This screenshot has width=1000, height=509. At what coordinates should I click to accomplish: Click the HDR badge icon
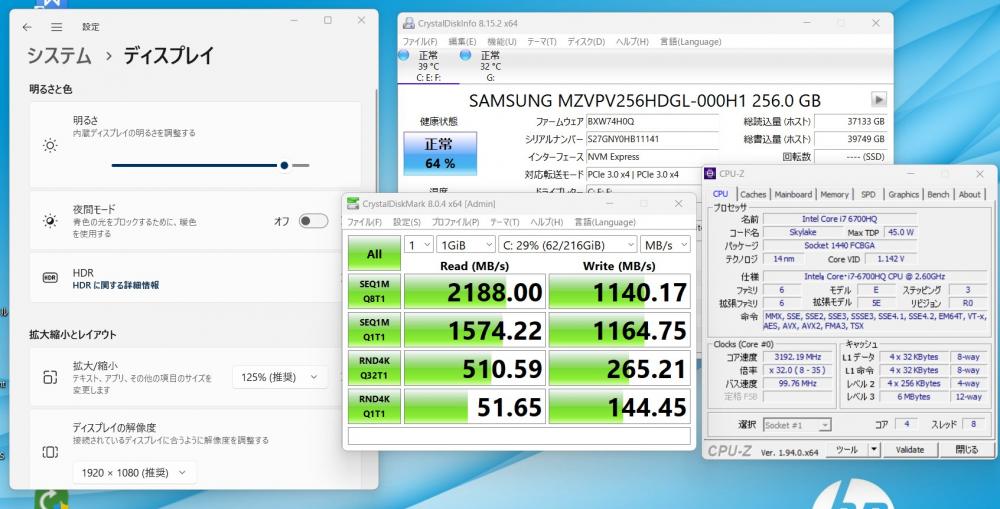point(50,277)
